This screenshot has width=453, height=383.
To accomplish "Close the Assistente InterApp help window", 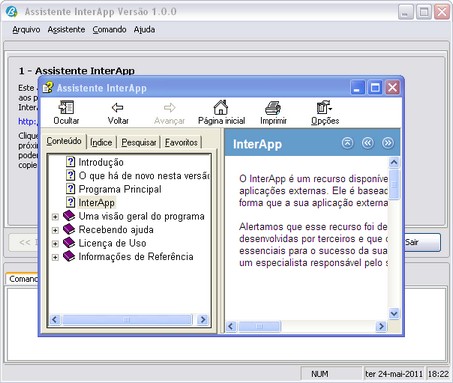I will click(392, 88).
